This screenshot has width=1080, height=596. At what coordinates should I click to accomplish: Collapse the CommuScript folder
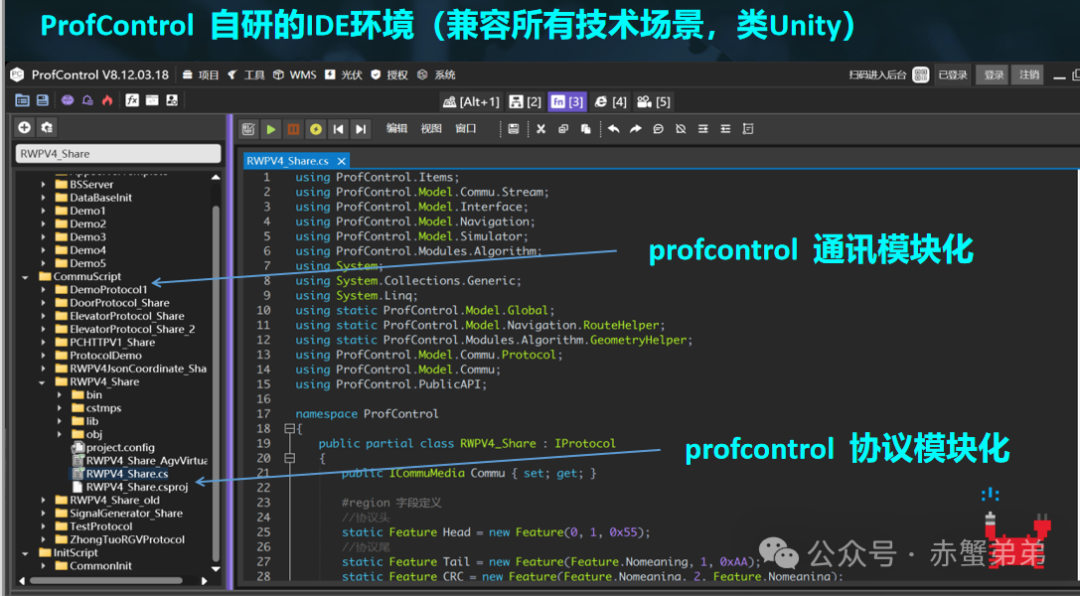coord(25,277)
